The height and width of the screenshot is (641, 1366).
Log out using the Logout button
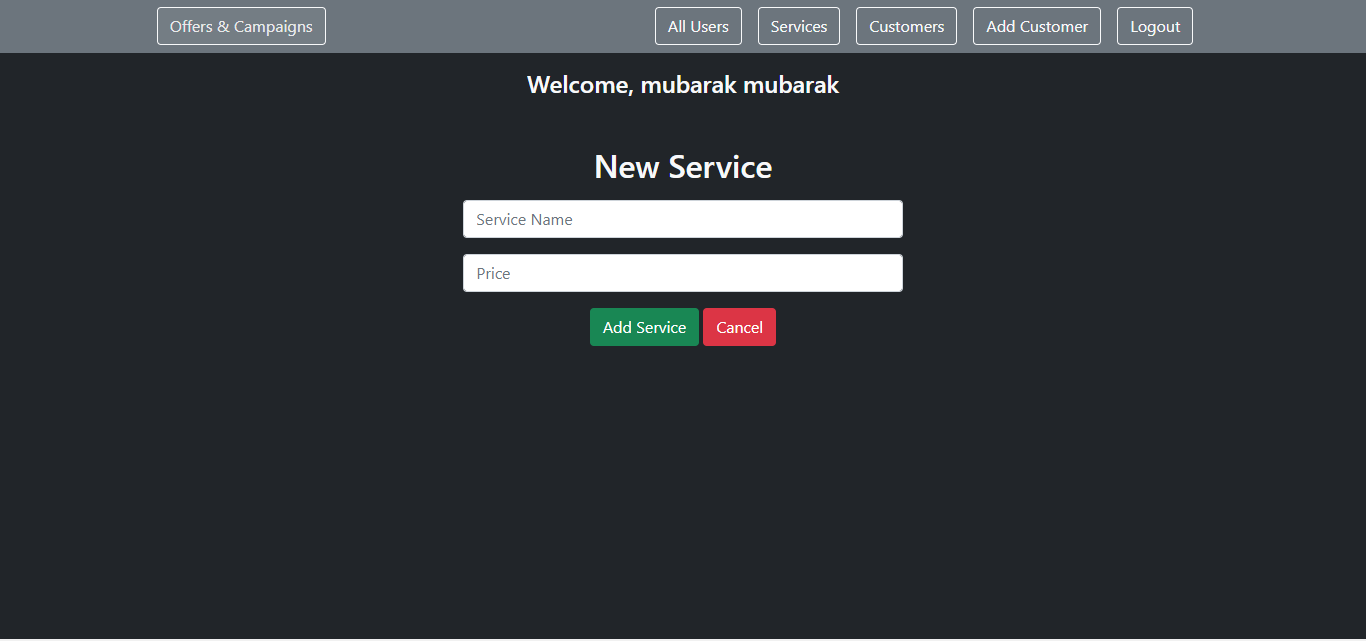coord(1155,26)
